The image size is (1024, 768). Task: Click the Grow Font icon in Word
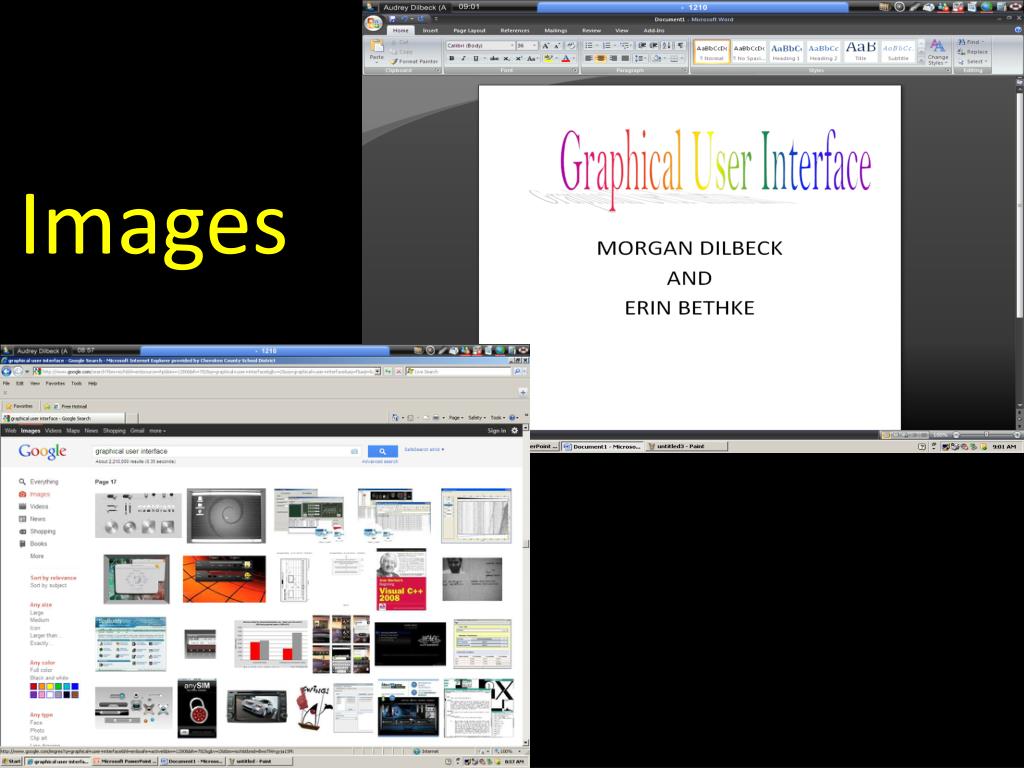click(x=545, y=46)
